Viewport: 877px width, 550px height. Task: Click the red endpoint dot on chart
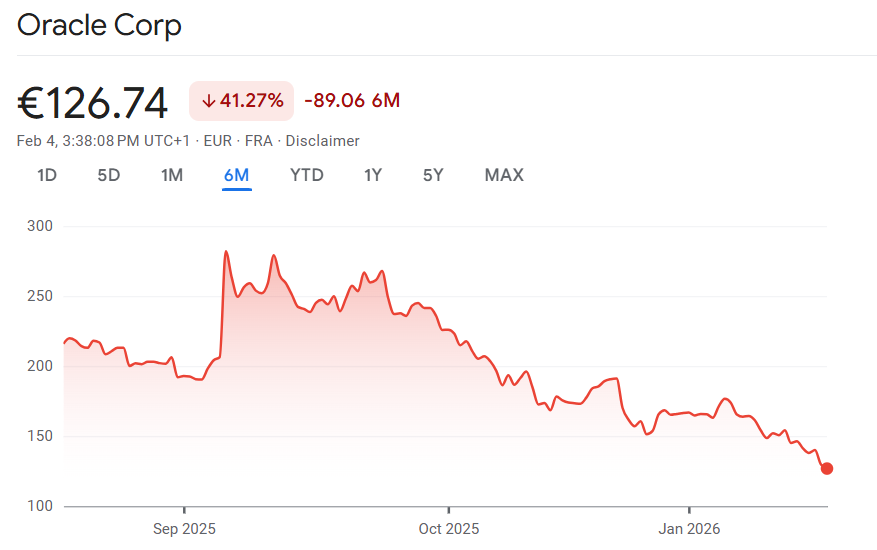tap(827, 468)
